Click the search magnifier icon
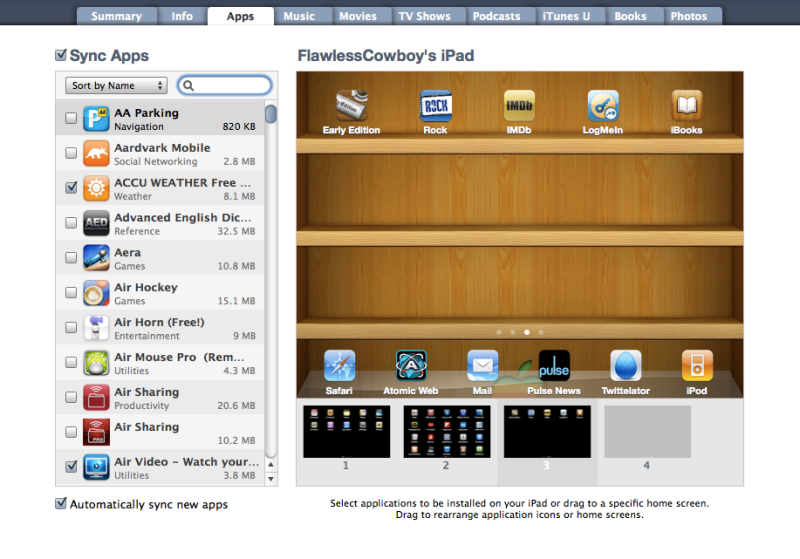 [188, 86]
